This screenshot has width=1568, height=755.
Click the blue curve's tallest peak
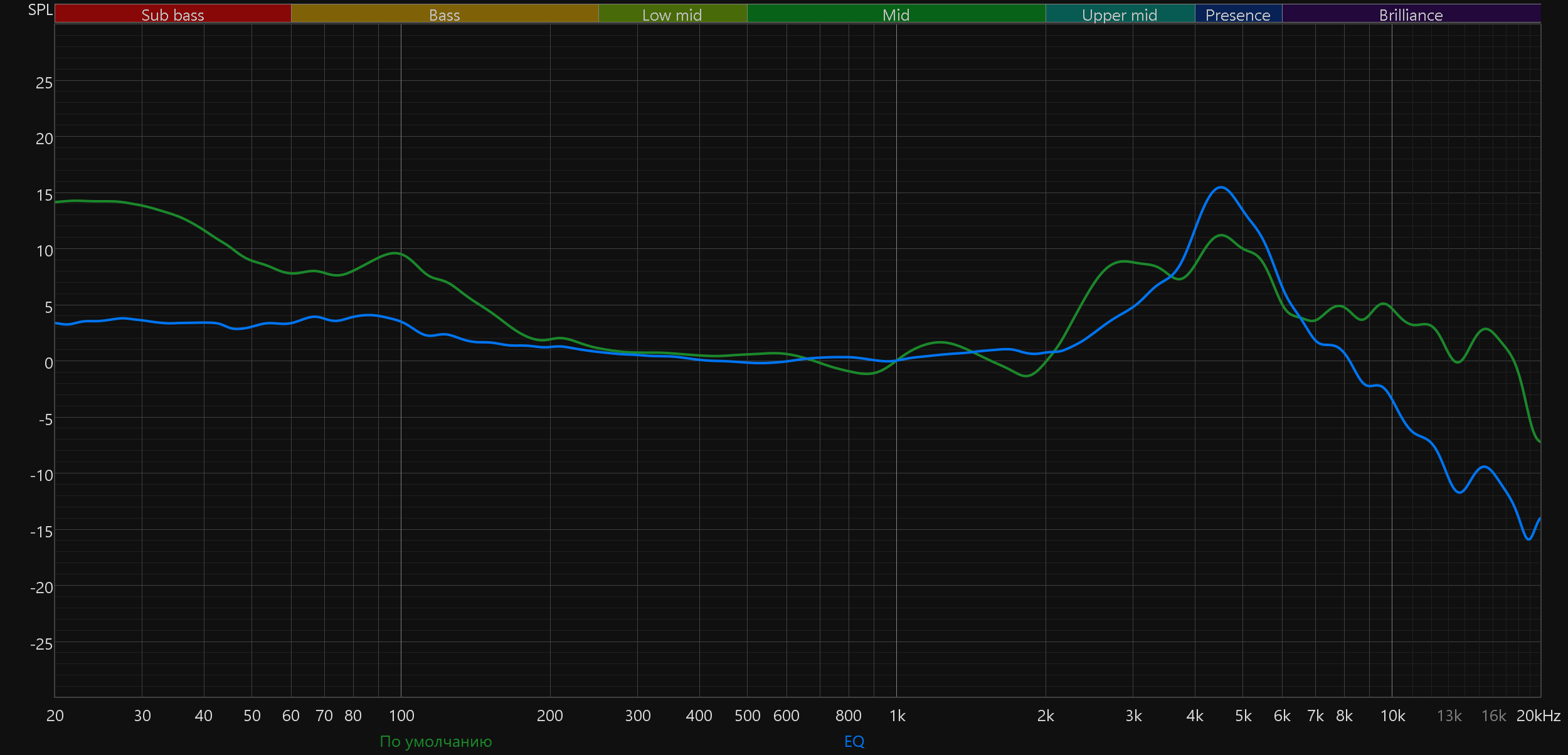click(x=1221, y=187)
